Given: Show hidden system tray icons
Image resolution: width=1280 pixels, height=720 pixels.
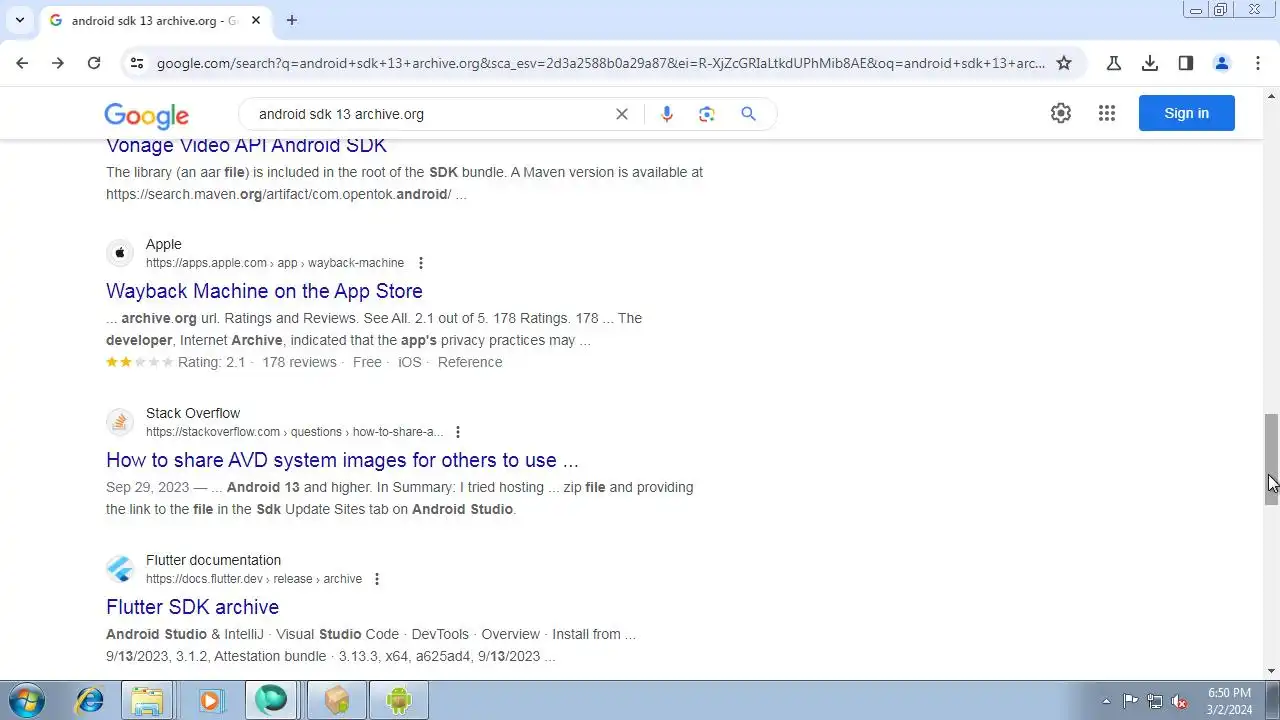Looking at the screenshot, I should point(1106,701).
